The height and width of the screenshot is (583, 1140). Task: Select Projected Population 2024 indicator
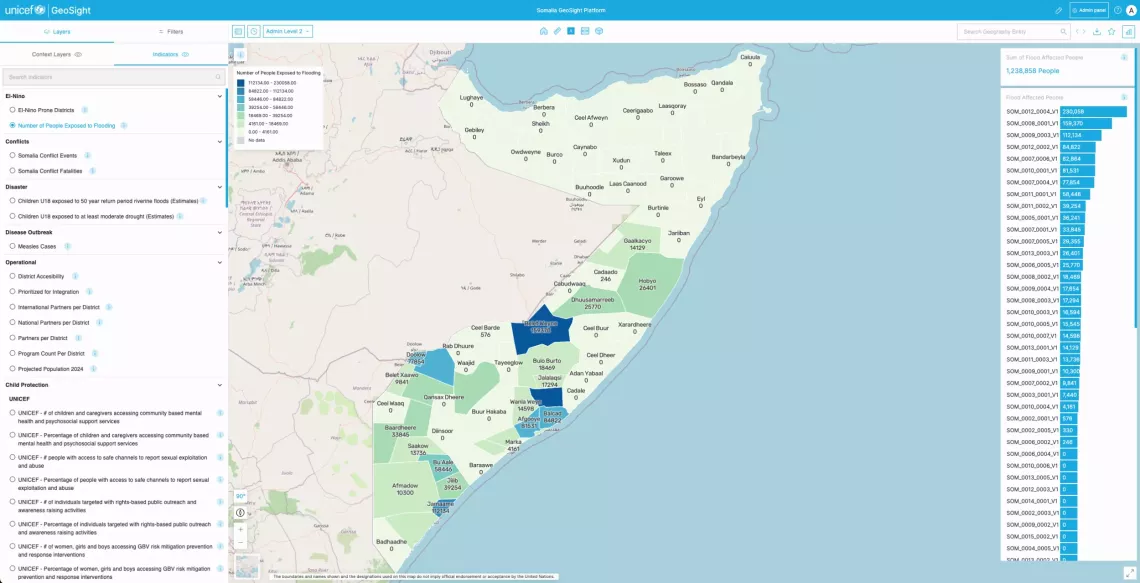point(12,369)
